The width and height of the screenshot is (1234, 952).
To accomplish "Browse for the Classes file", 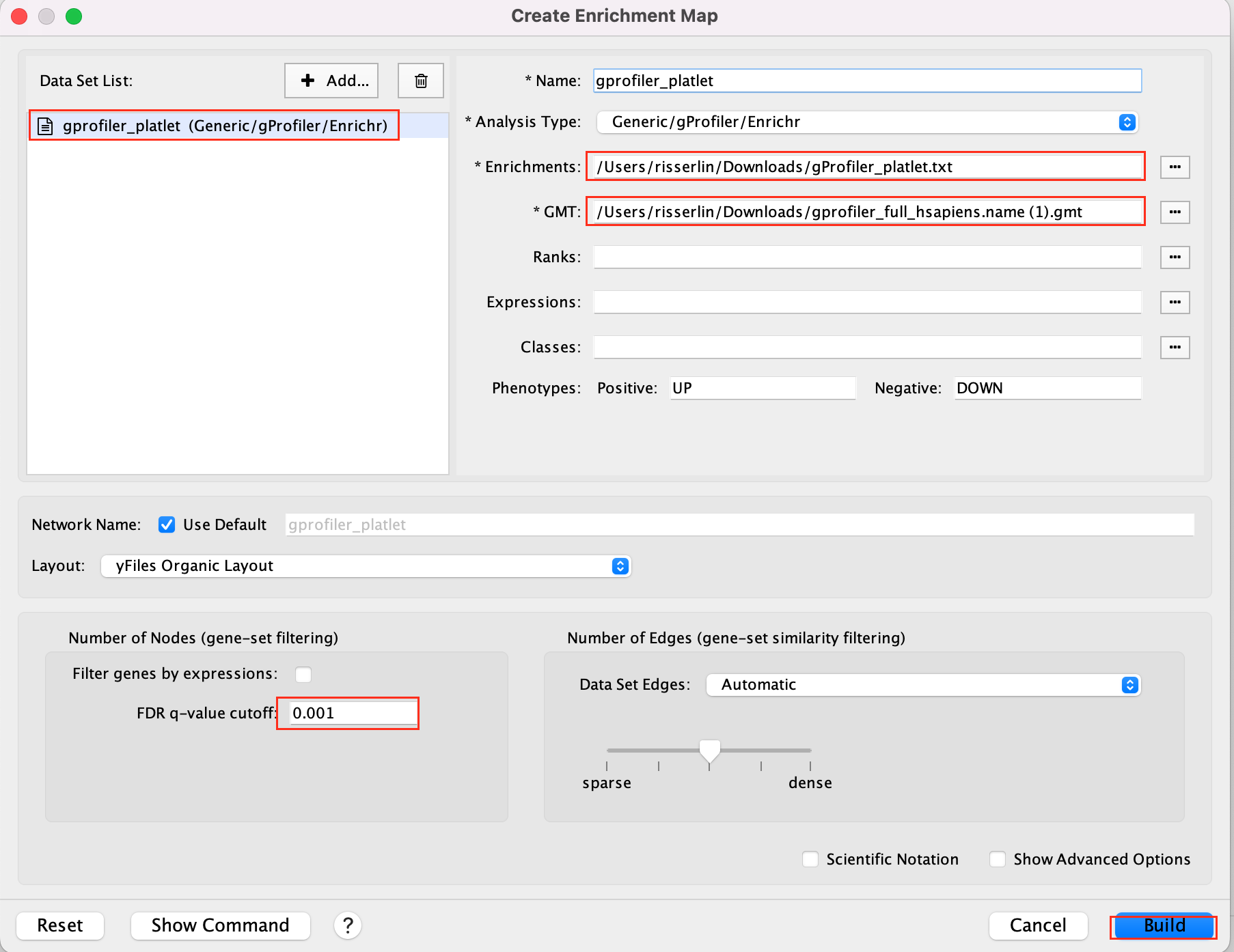I will point(1175,348).
